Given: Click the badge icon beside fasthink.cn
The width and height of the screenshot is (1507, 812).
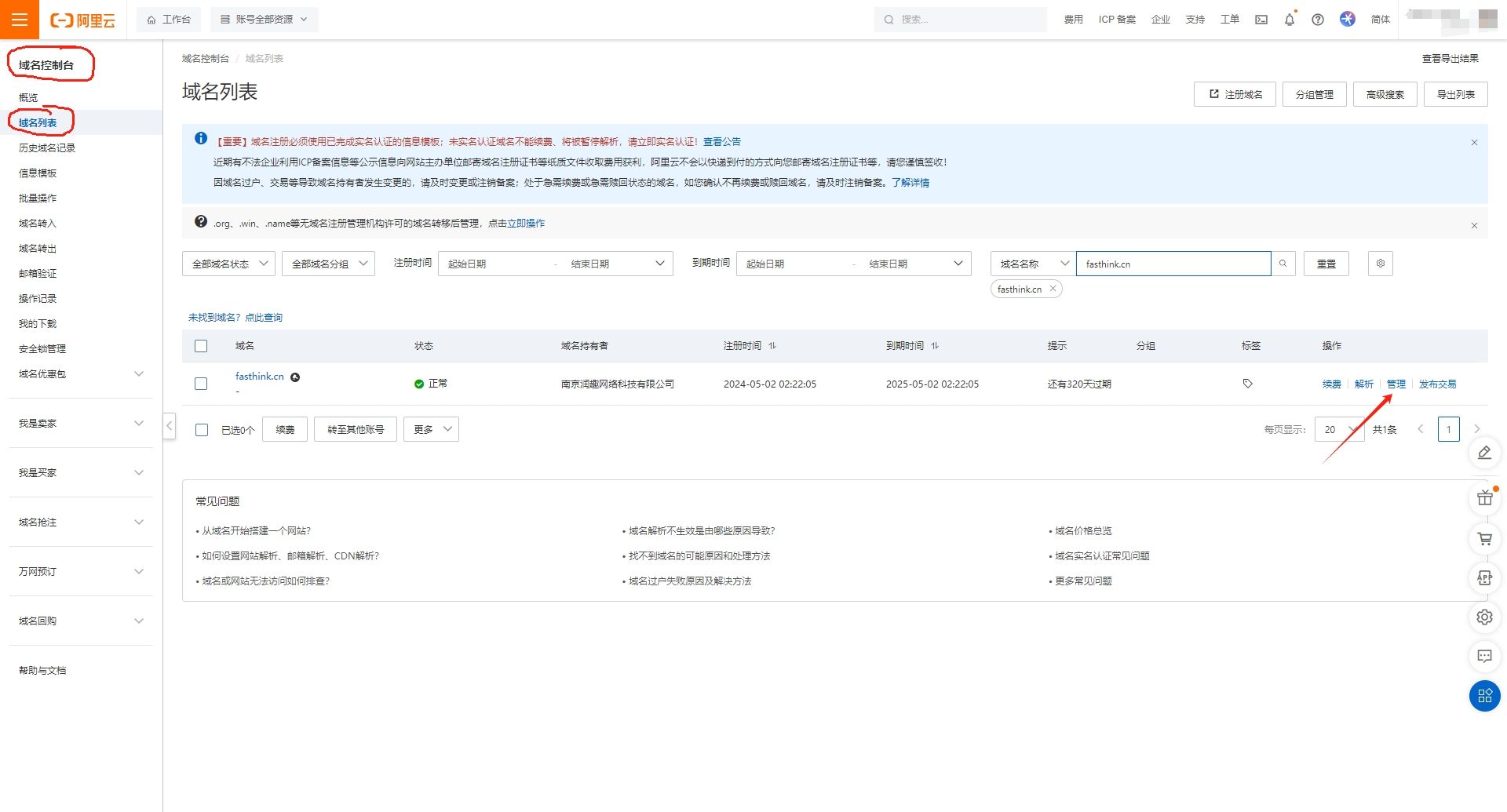Looking at the screenshot, I should 295,377.
